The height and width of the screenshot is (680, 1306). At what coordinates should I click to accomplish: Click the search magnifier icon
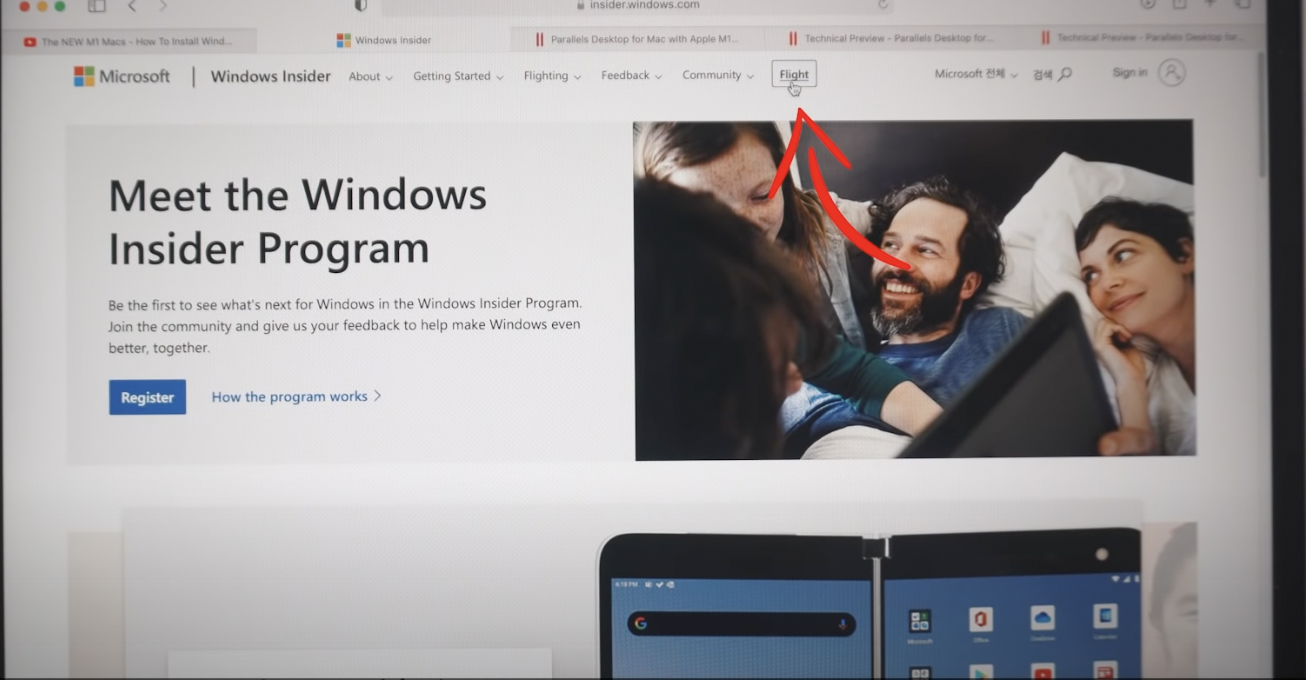pyautogui.click(x=1065, y=74)
